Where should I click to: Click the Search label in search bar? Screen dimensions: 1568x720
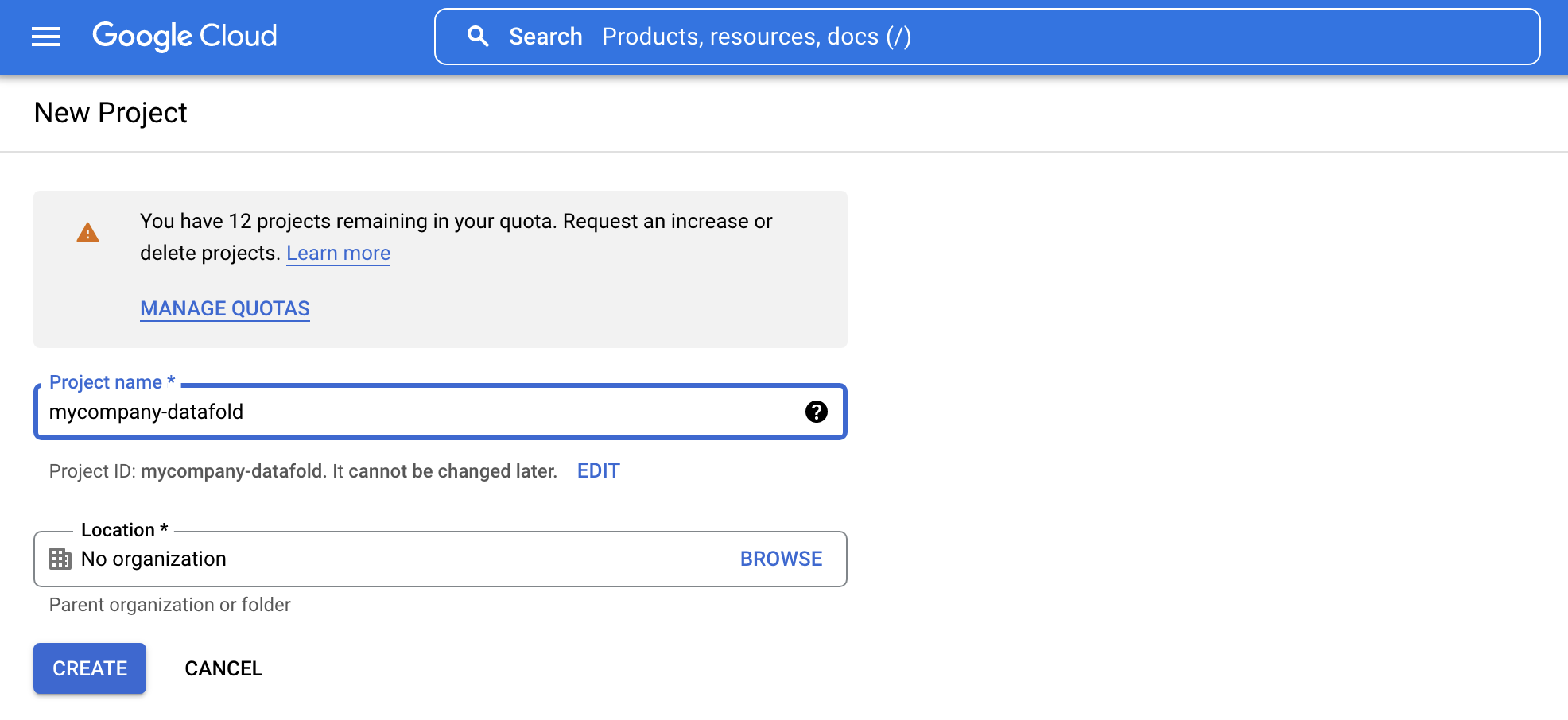(545, 37)
